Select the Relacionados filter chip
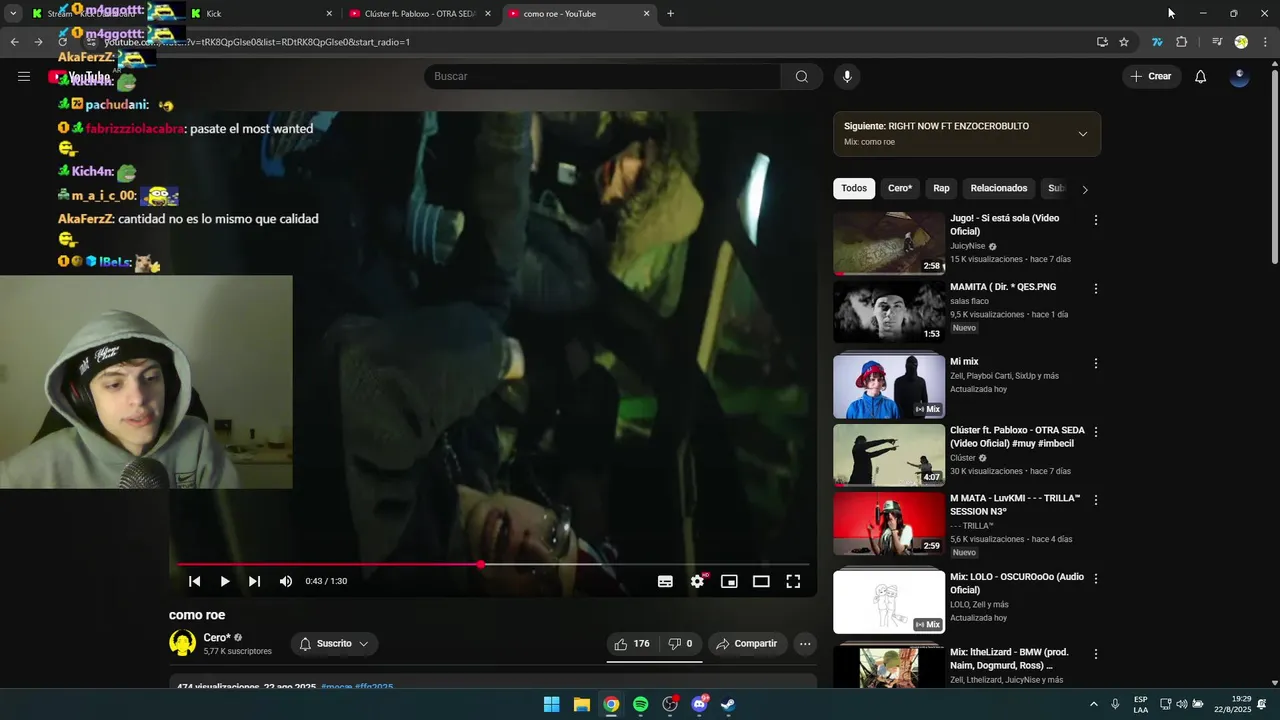Viewport: 1280px width, 720px height. (x=999, y=188)
